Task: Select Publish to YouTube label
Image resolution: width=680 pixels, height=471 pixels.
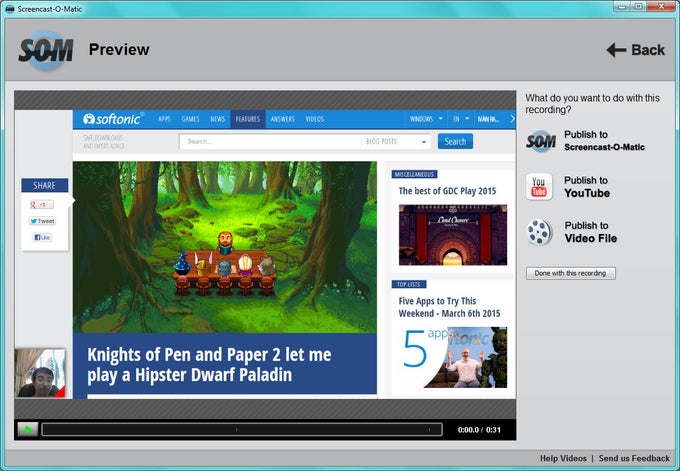Action: point(587,186)
